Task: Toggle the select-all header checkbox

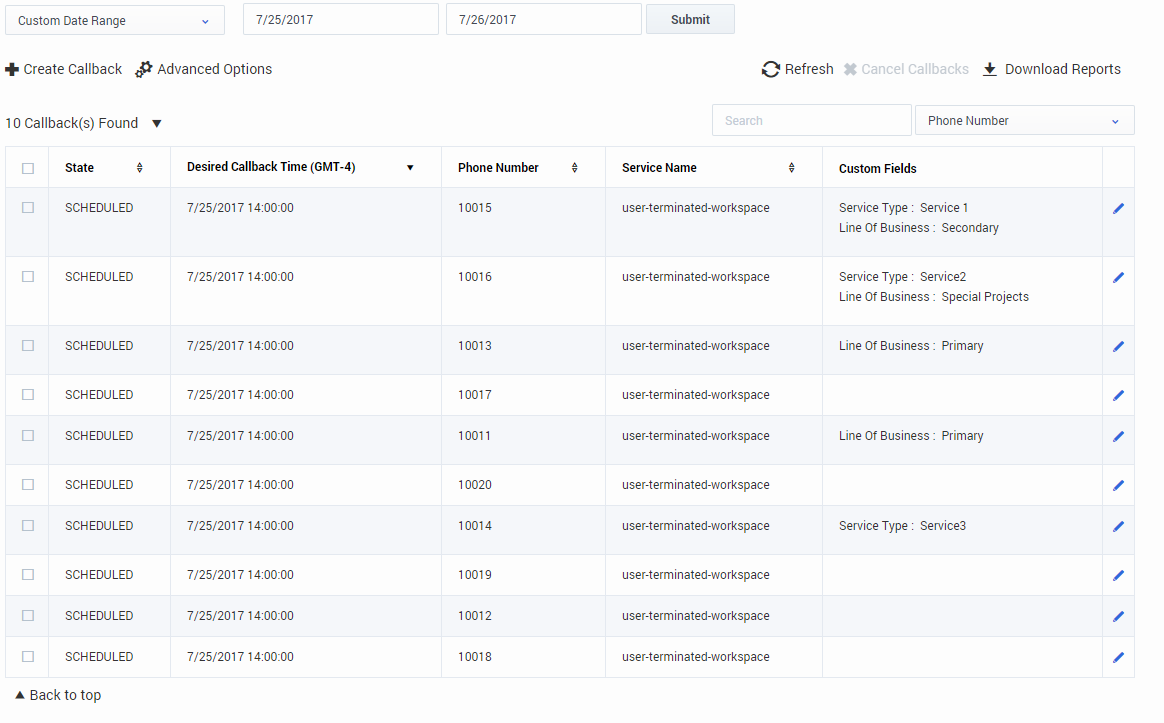Action: click(x=28, y=169)
